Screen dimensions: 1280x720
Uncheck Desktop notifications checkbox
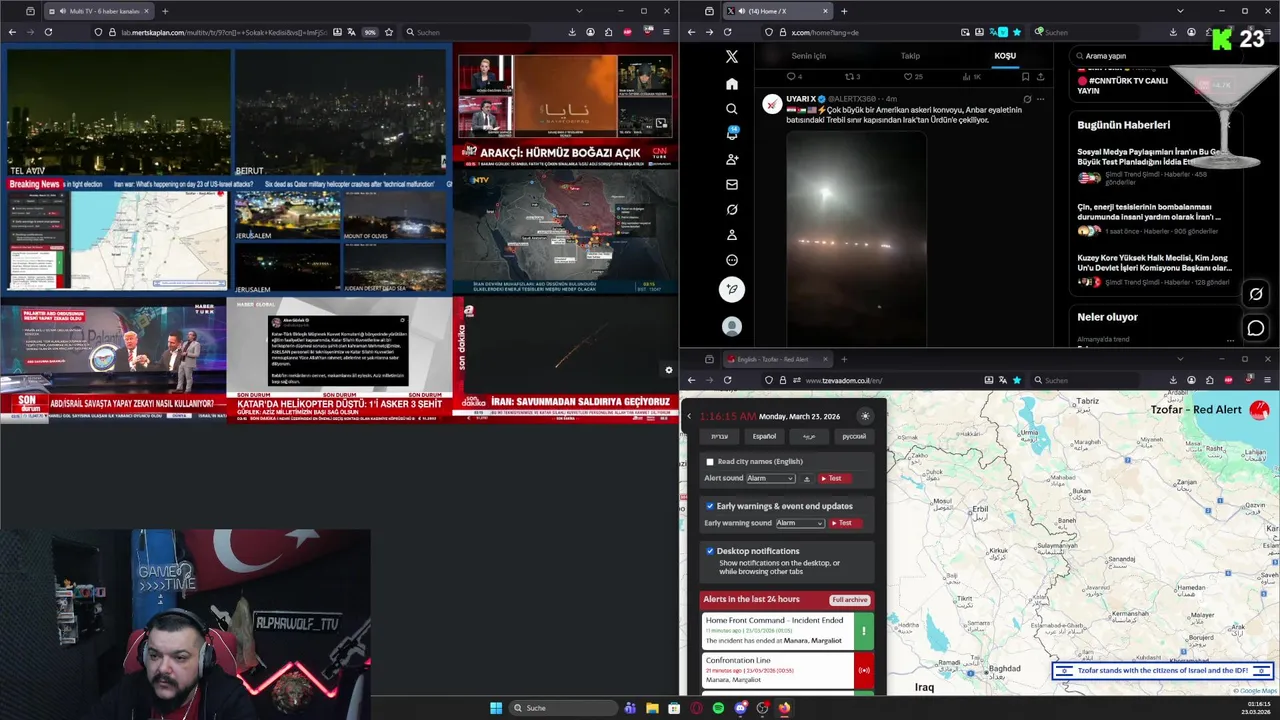pos(710,551)
